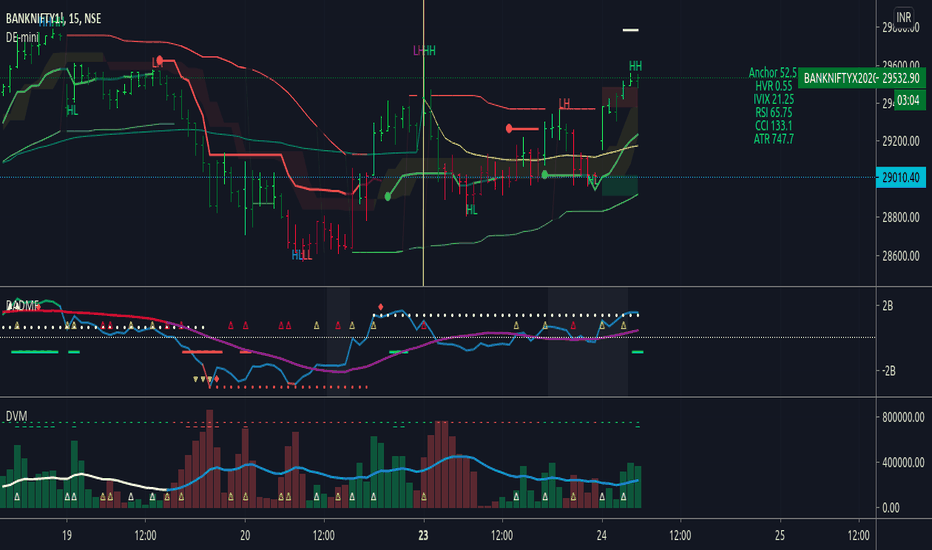Click the 03:04 bar countdown label

pos(909,100)
